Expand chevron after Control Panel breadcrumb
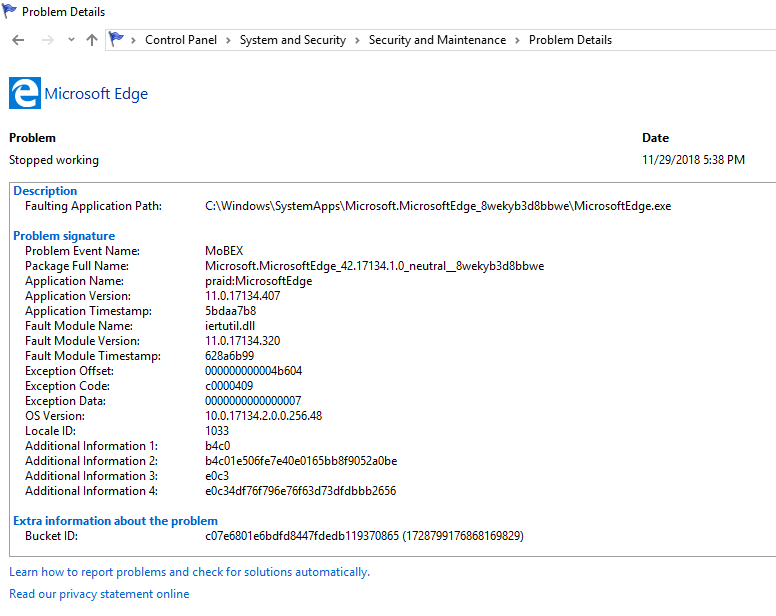 coord(228,41)
